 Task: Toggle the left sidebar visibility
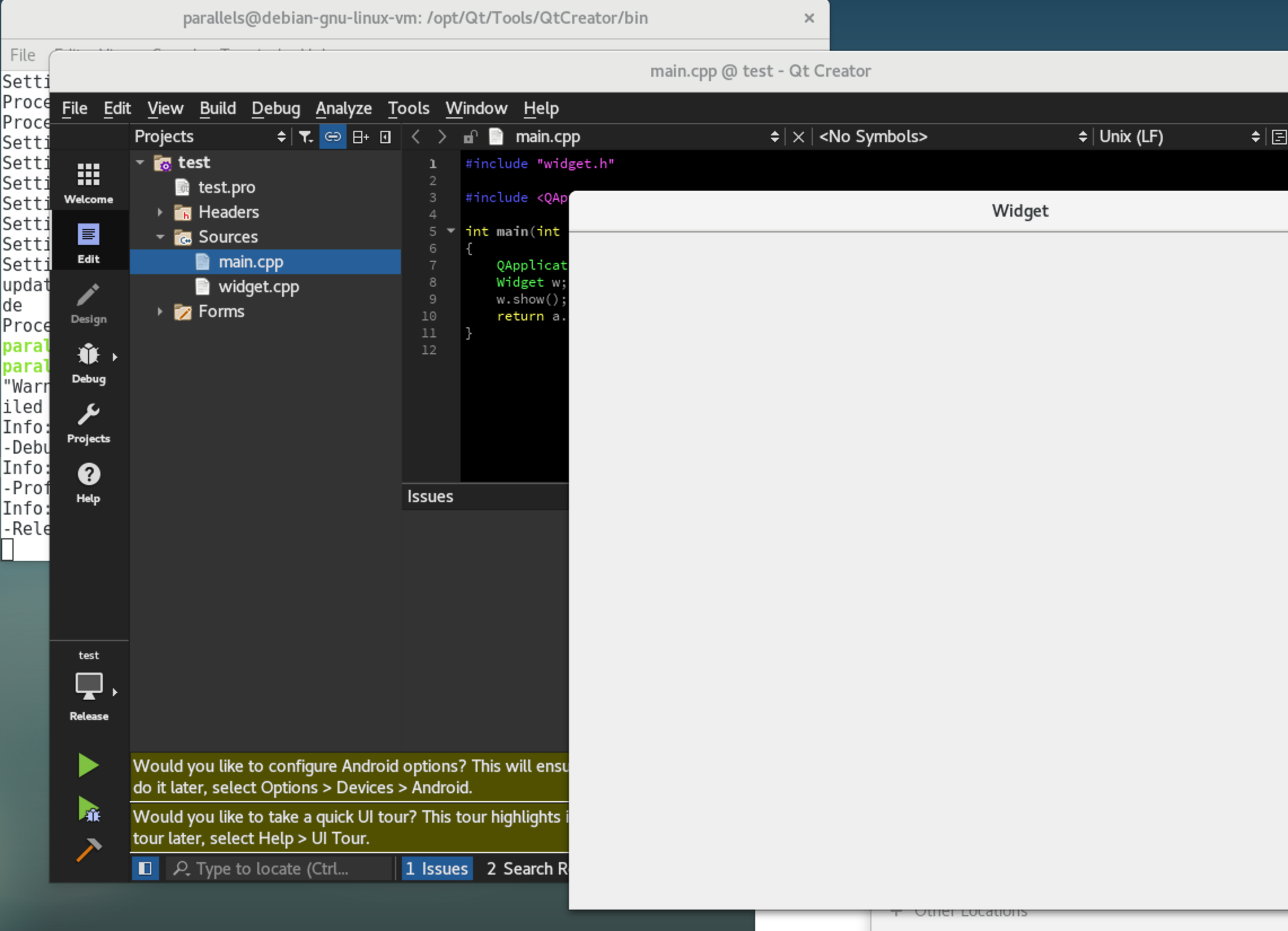[146, 868]
